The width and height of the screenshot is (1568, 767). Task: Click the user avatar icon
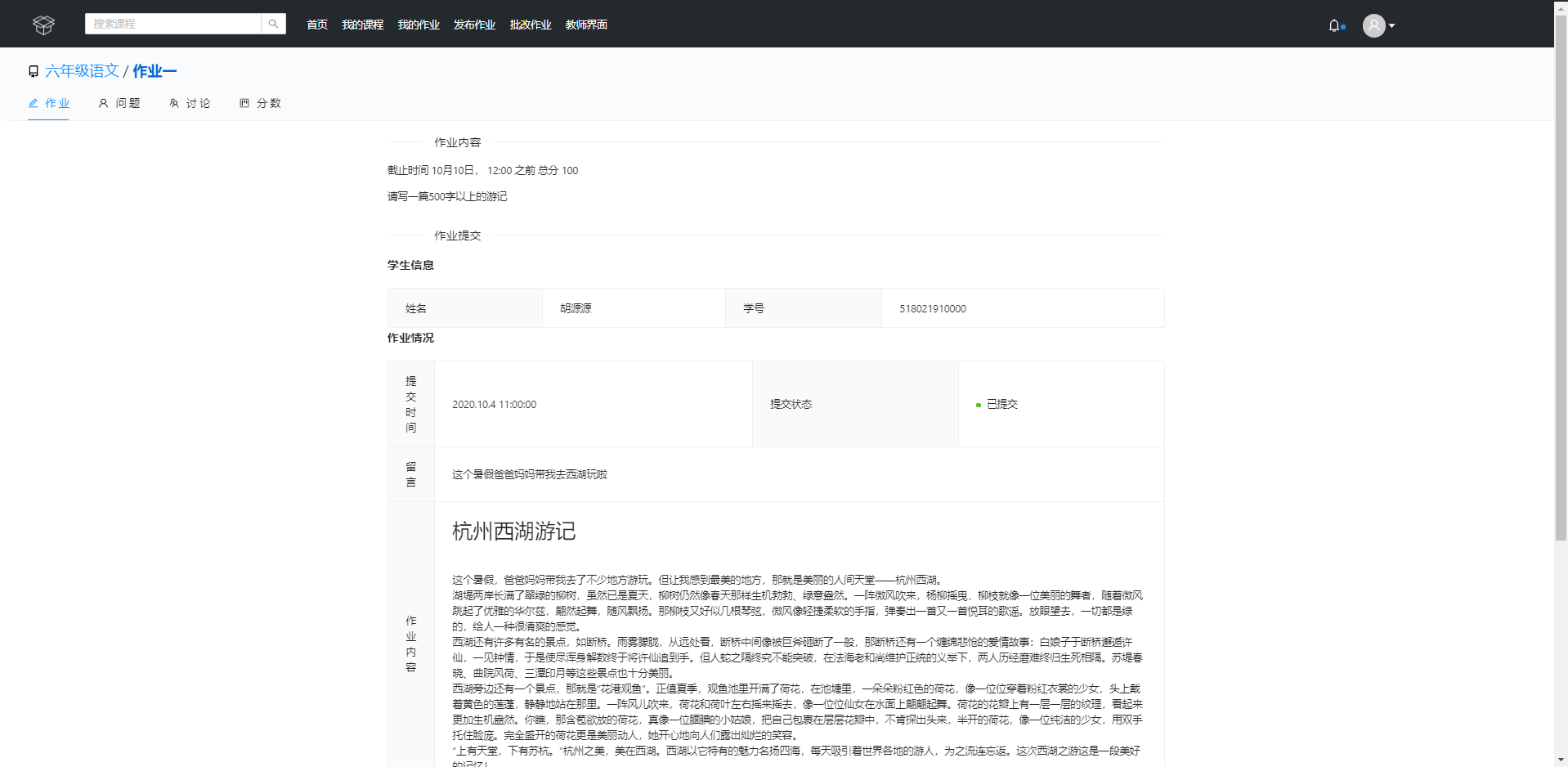[x=1373, y=25]
